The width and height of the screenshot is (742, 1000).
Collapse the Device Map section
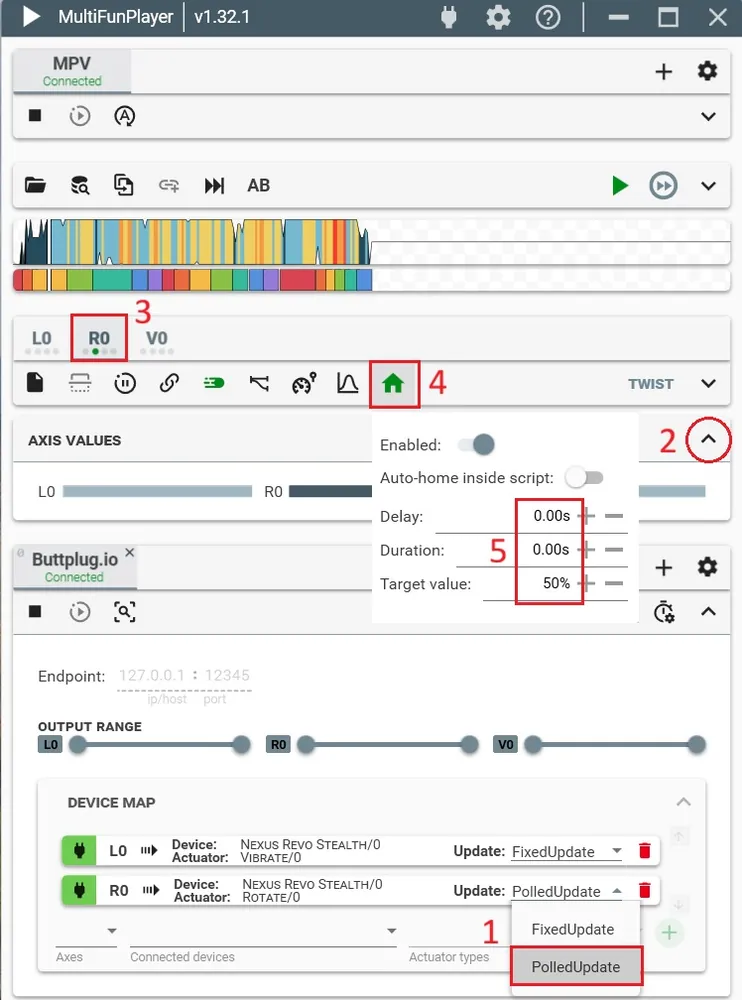click(683, 802)
